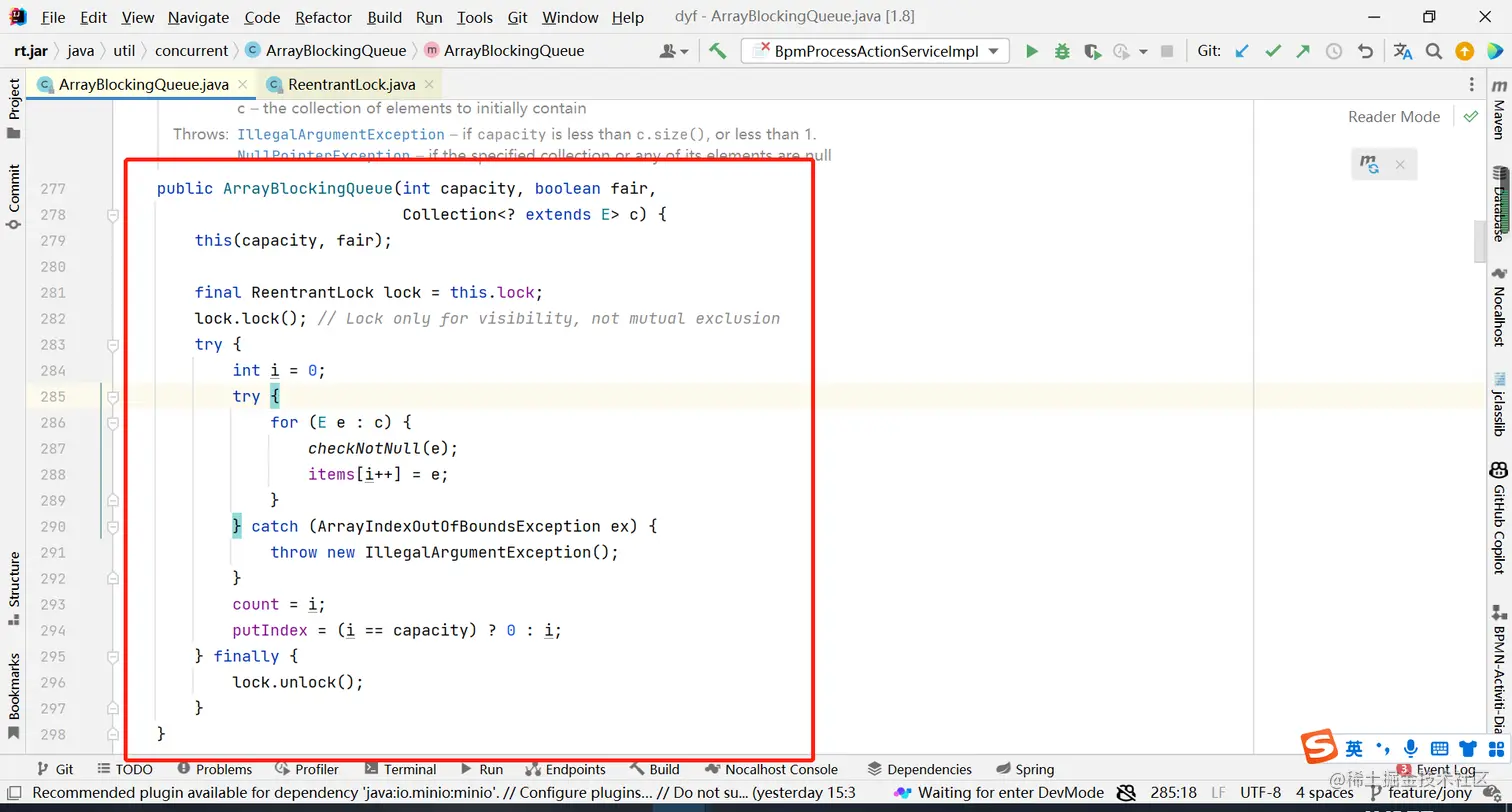Open the Dependencies tool window

[919, 769]
